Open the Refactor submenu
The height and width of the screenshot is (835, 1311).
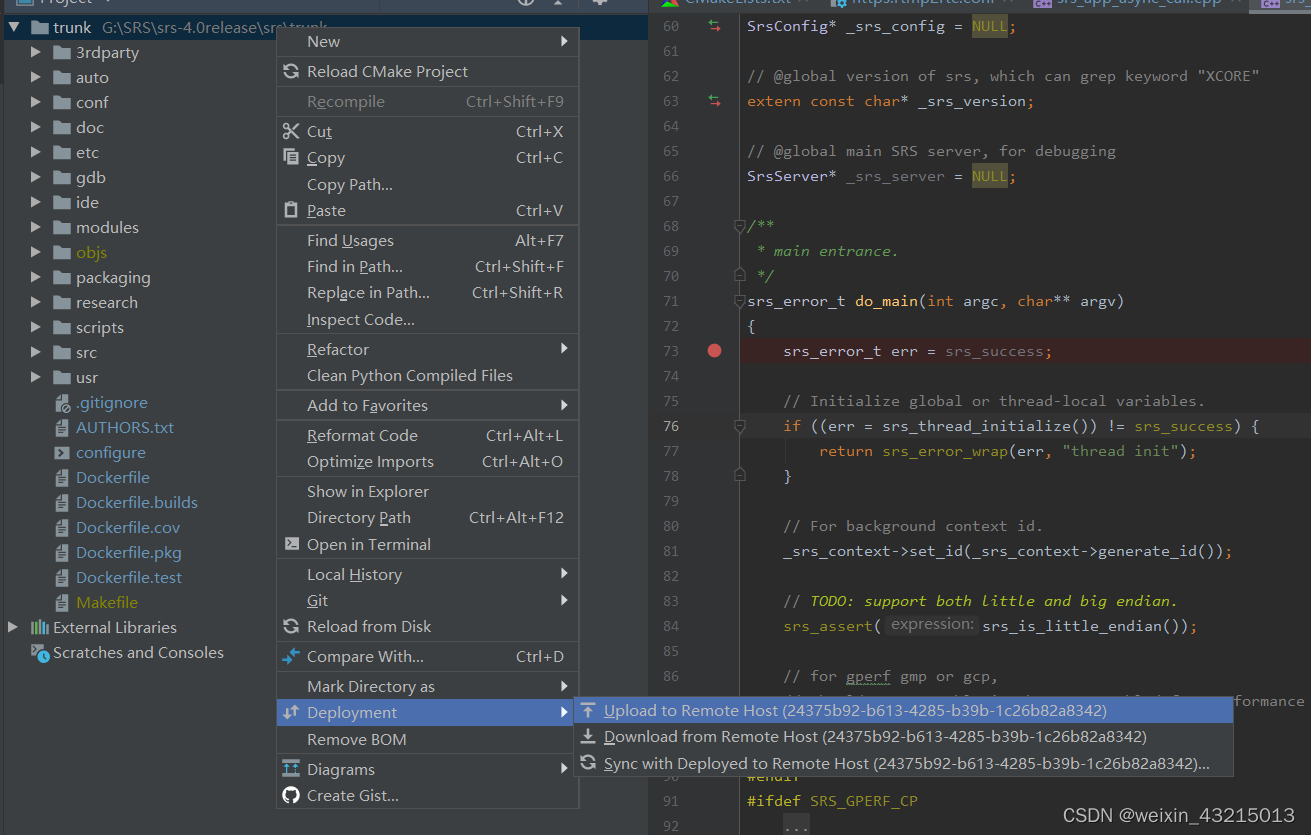click(x=428, y=349)
